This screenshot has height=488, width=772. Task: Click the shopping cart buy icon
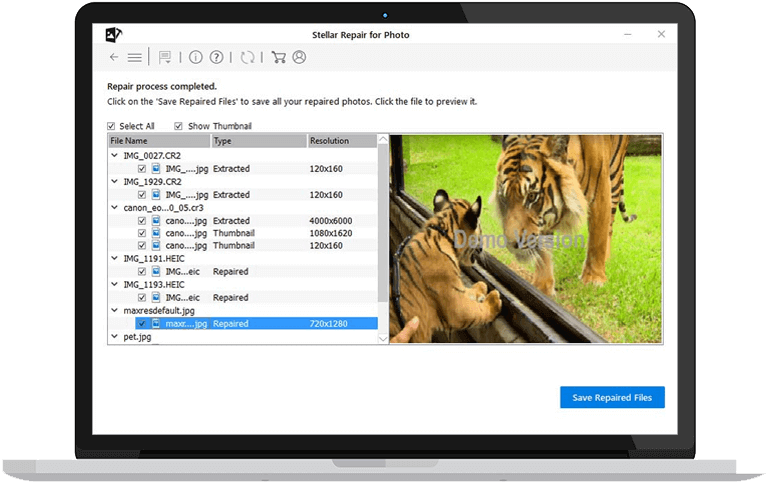pos(278,58)
